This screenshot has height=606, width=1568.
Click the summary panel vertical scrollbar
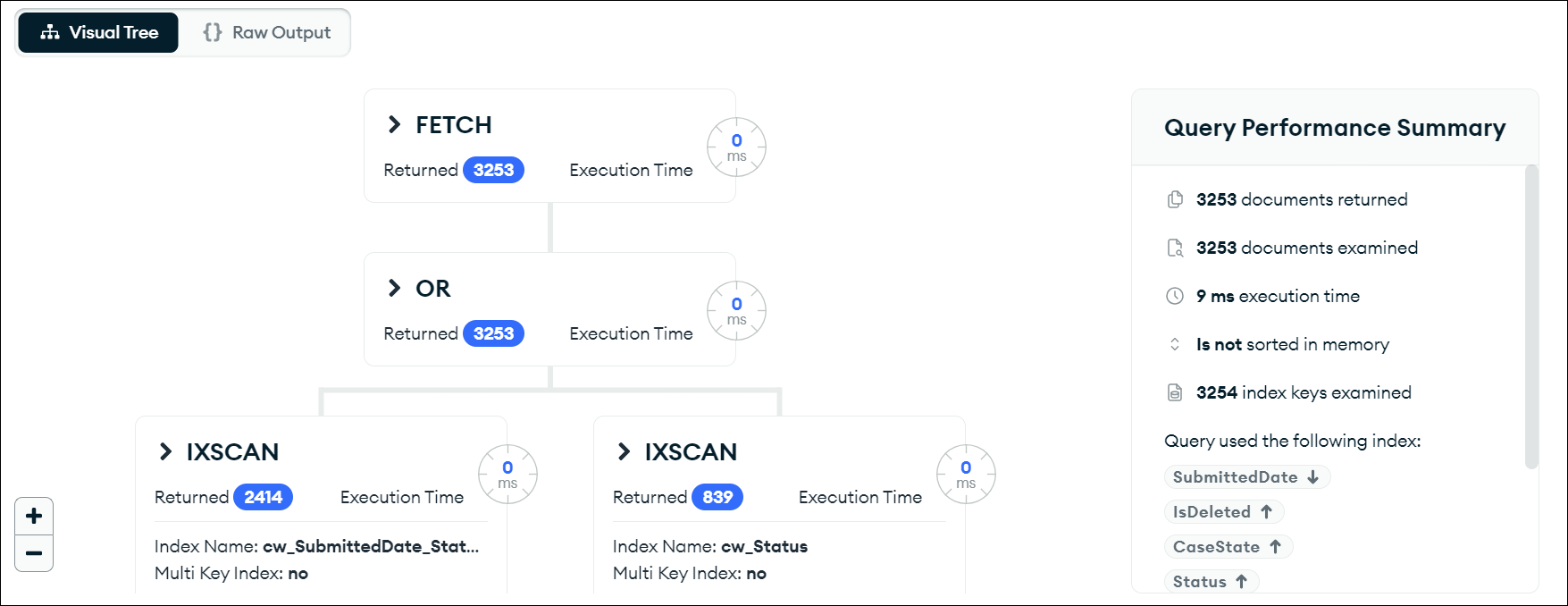click(x=1531, y=316)
